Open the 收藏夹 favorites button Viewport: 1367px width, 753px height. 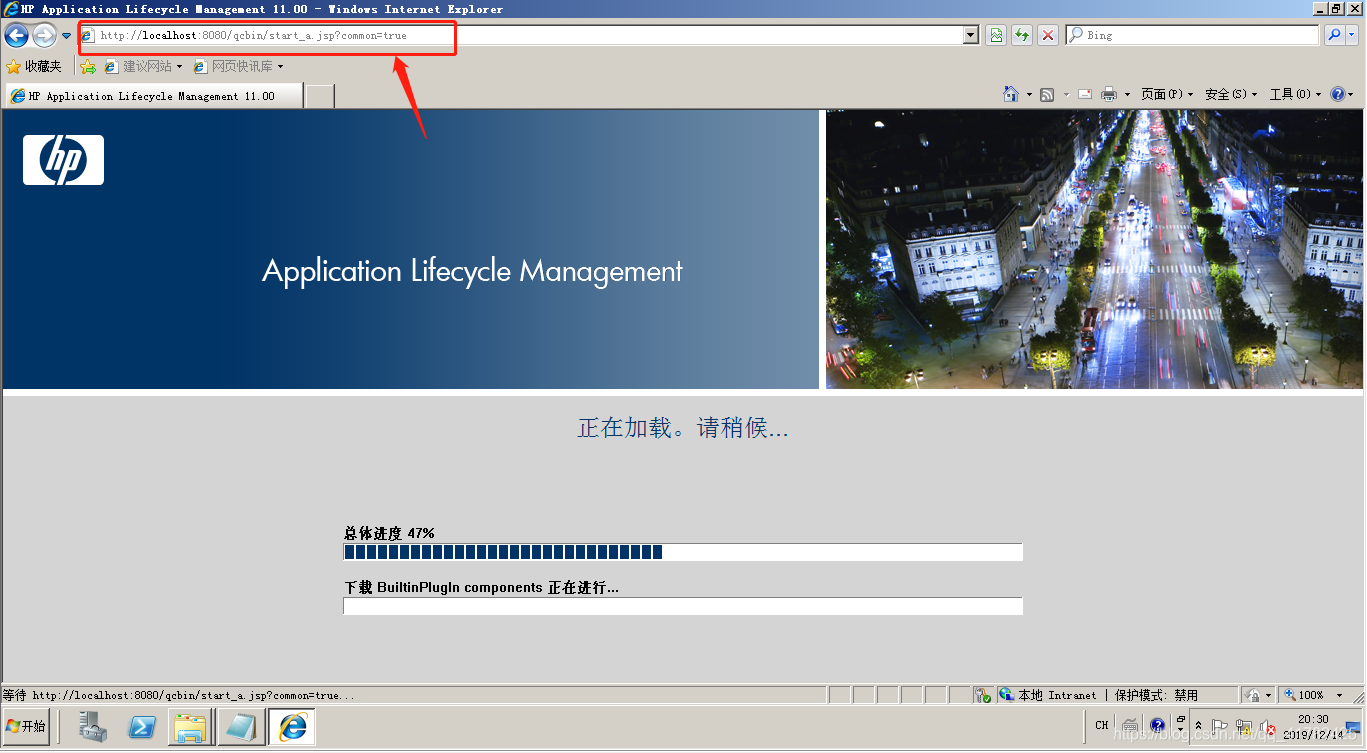tap(34, 67)
